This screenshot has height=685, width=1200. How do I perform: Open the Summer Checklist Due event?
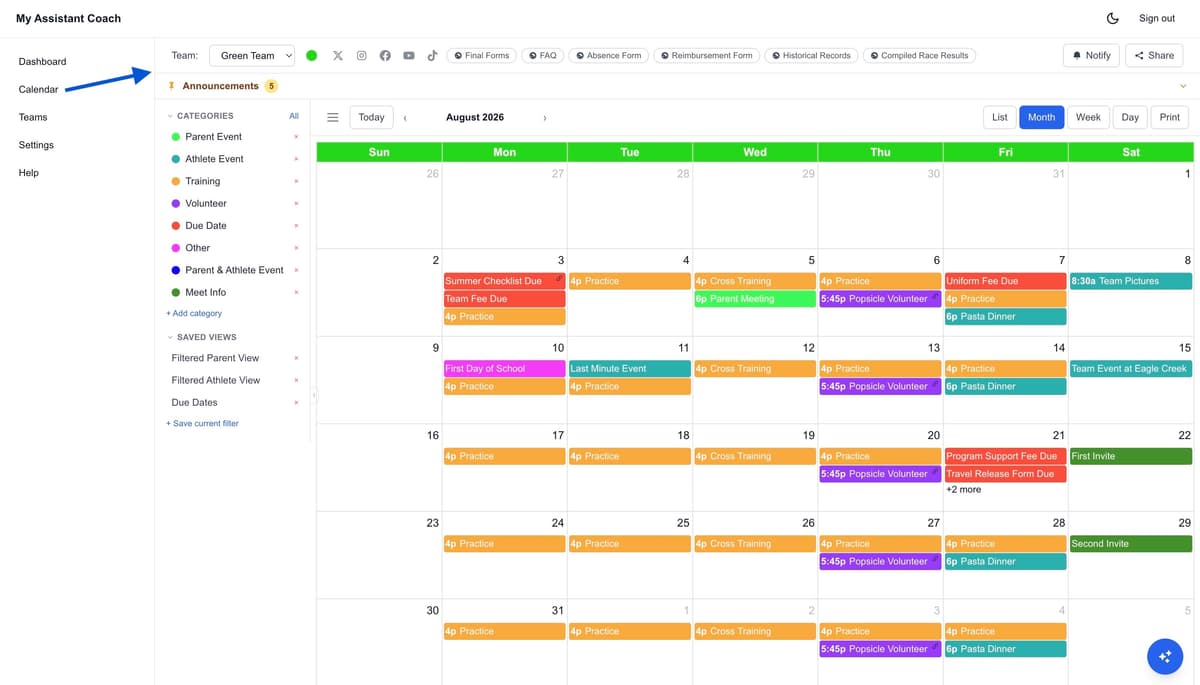pyautogui.click(x=504, y=281)
